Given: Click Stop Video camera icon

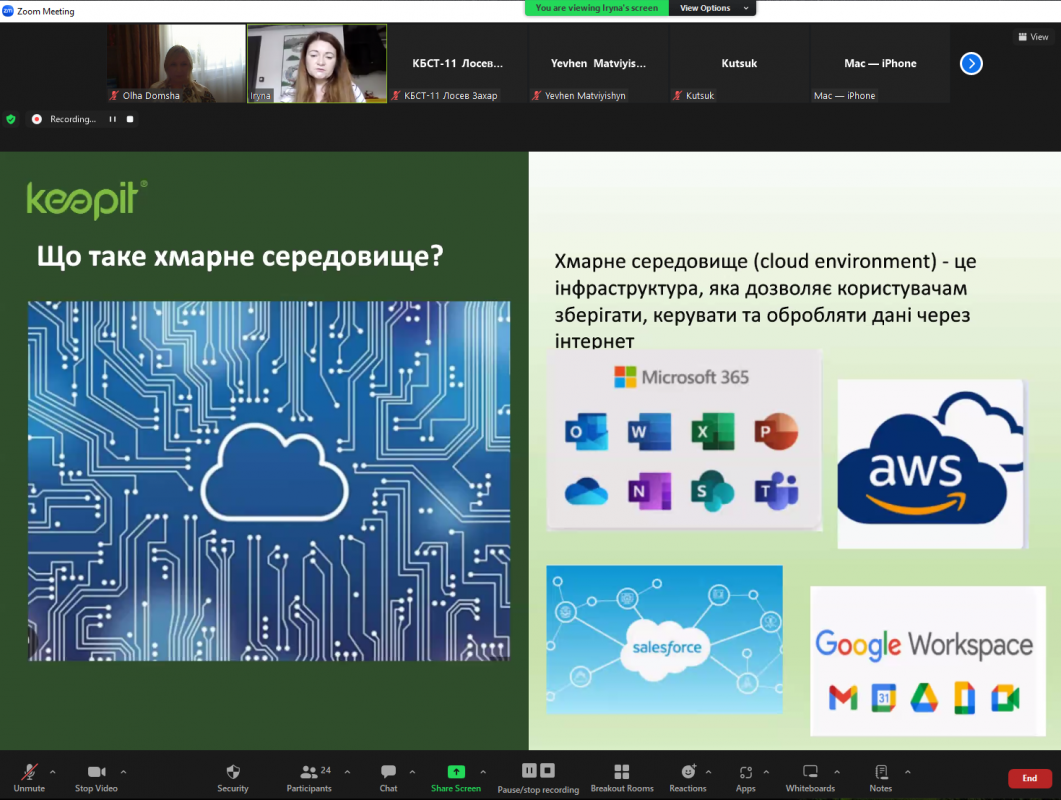Looking at the screenshot, I should 97,772.
